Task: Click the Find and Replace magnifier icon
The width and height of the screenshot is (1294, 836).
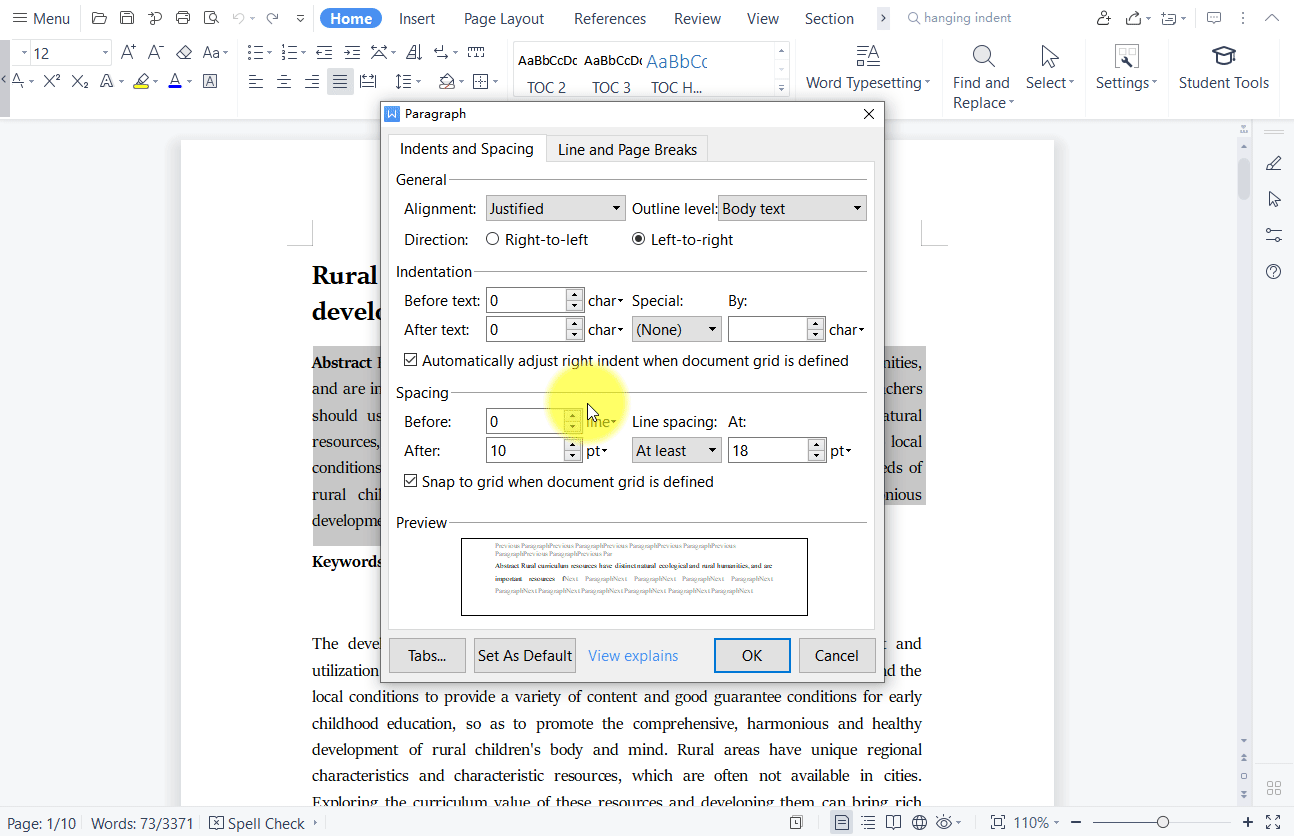Action: click(x=983, y=56)
